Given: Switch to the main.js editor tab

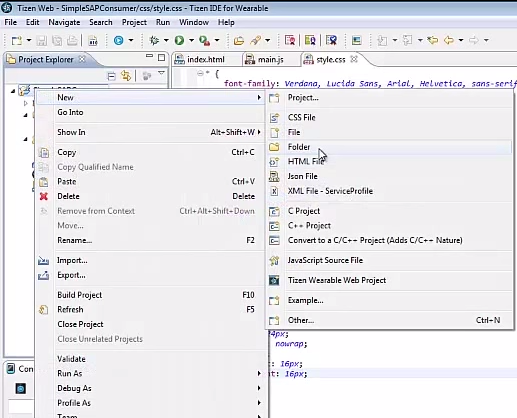Looking at the screenshot, I should click(270, 60).
